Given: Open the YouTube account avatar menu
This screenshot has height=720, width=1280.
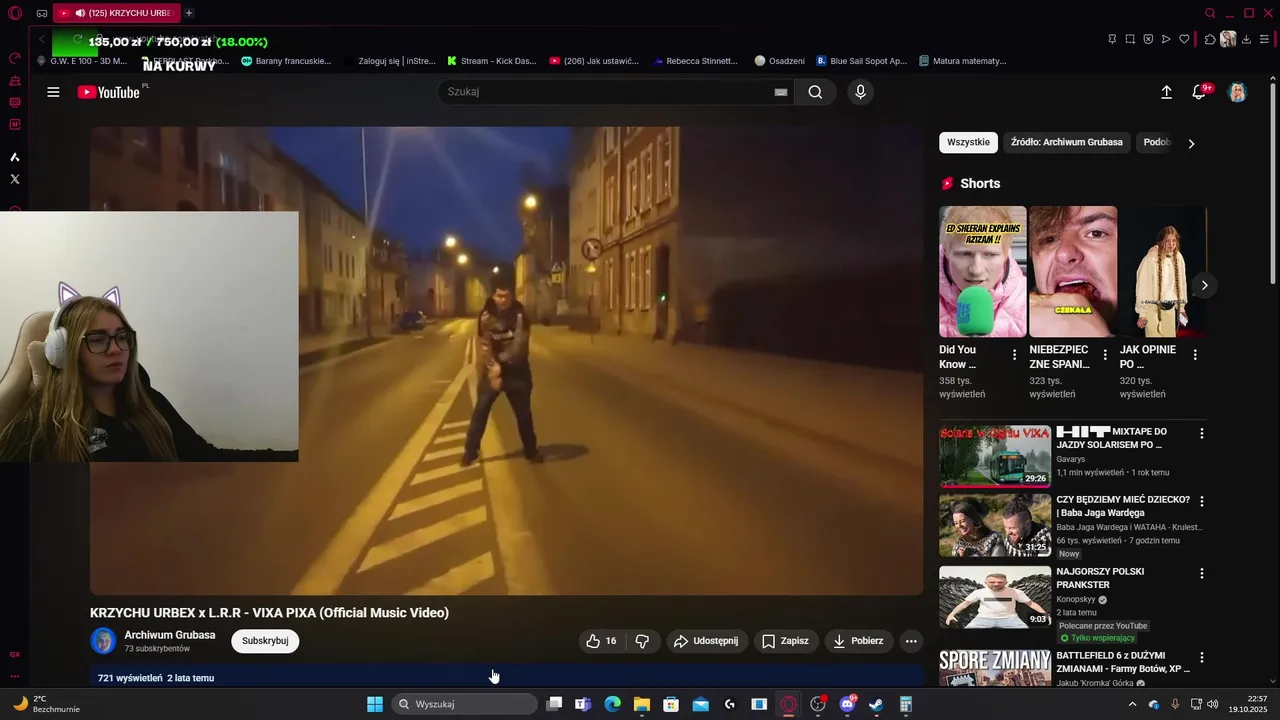Looking at the screenshot, I should [x=1238, y=92].
